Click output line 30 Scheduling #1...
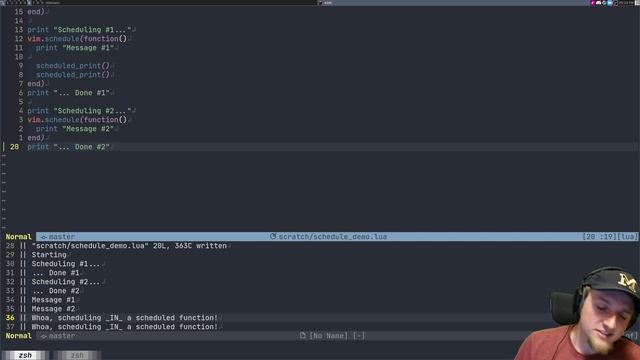The width and height of the screenshot is (640, 360). tap(66, 264)
